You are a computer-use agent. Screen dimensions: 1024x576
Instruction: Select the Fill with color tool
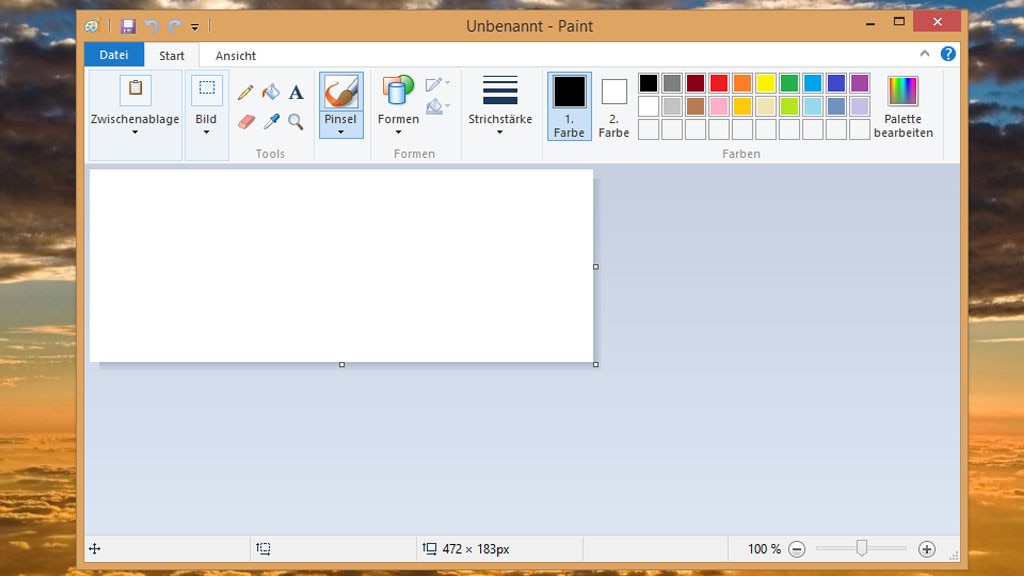click(x=270, y=92)
